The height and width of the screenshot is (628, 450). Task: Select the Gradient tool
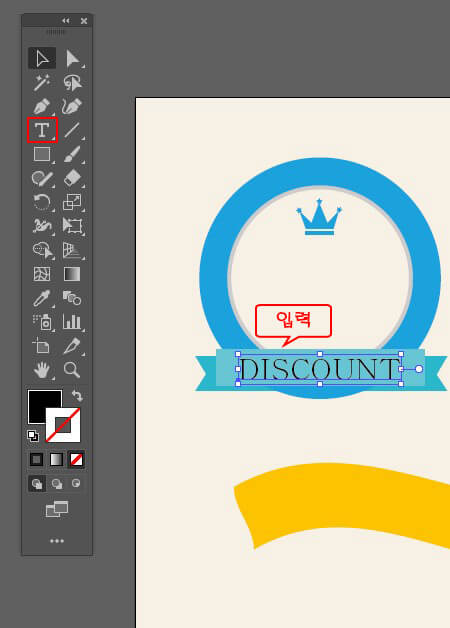pos(72,274)
